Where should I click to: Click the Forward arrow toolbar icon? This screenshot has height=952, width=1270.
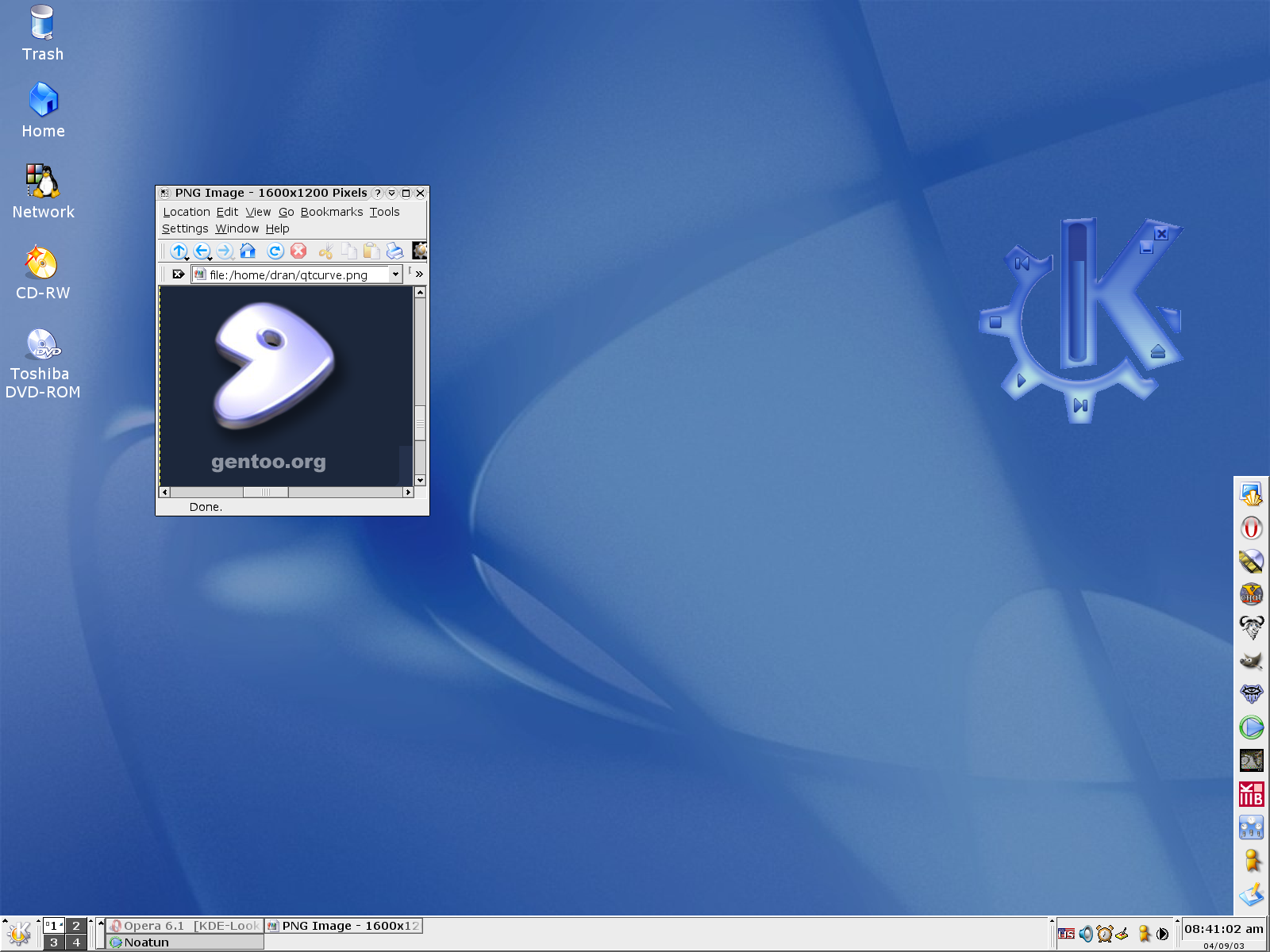(225, 251)
